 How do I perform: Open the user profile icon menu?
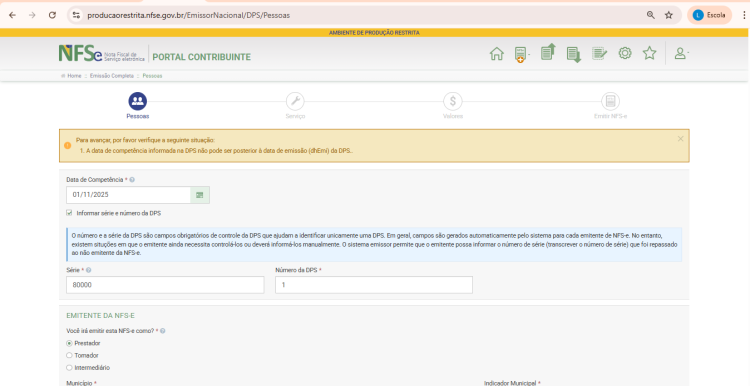pos(681,53)
